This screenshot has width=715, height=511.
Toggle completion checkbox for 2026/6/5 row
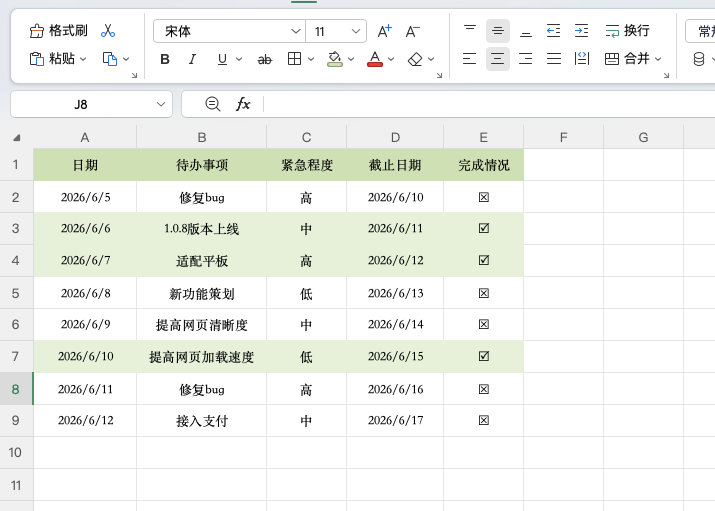pos(484,197)
